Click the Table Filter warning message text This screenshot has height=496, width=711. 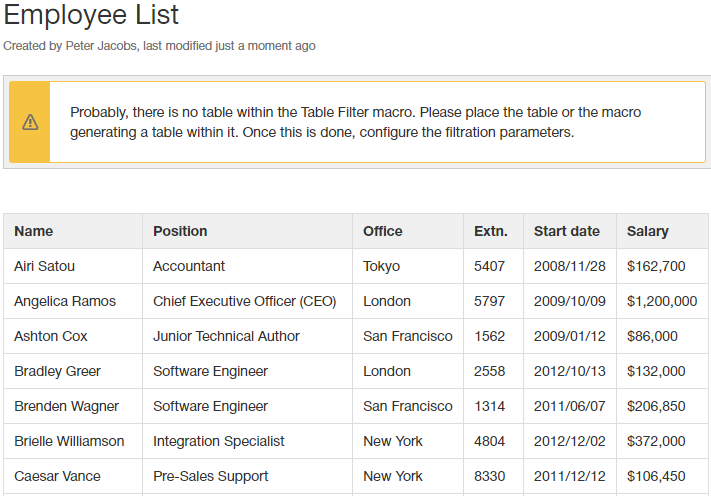tap(355, 122)
